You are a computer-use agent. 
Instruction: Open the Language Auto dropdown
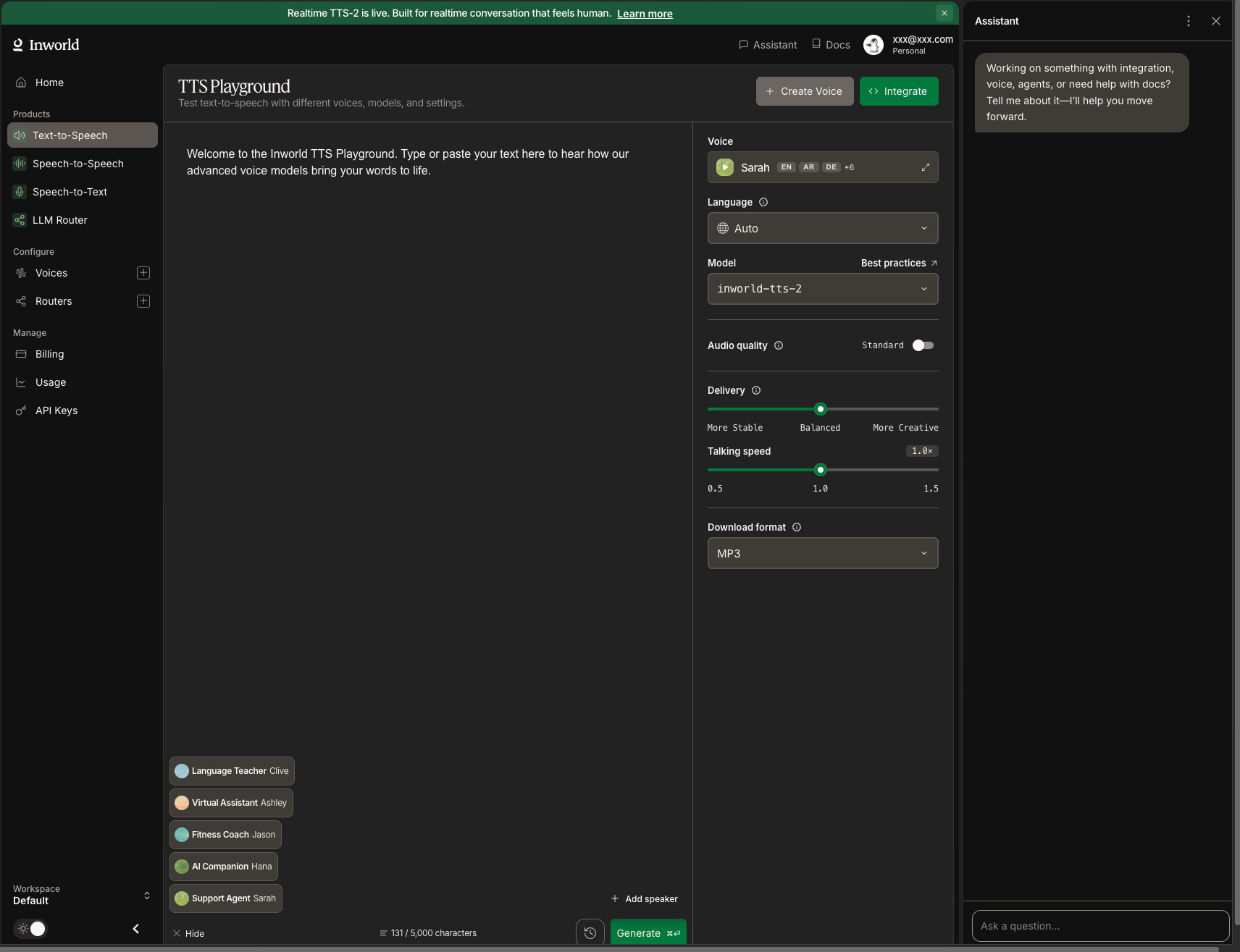tap(823, 228)
